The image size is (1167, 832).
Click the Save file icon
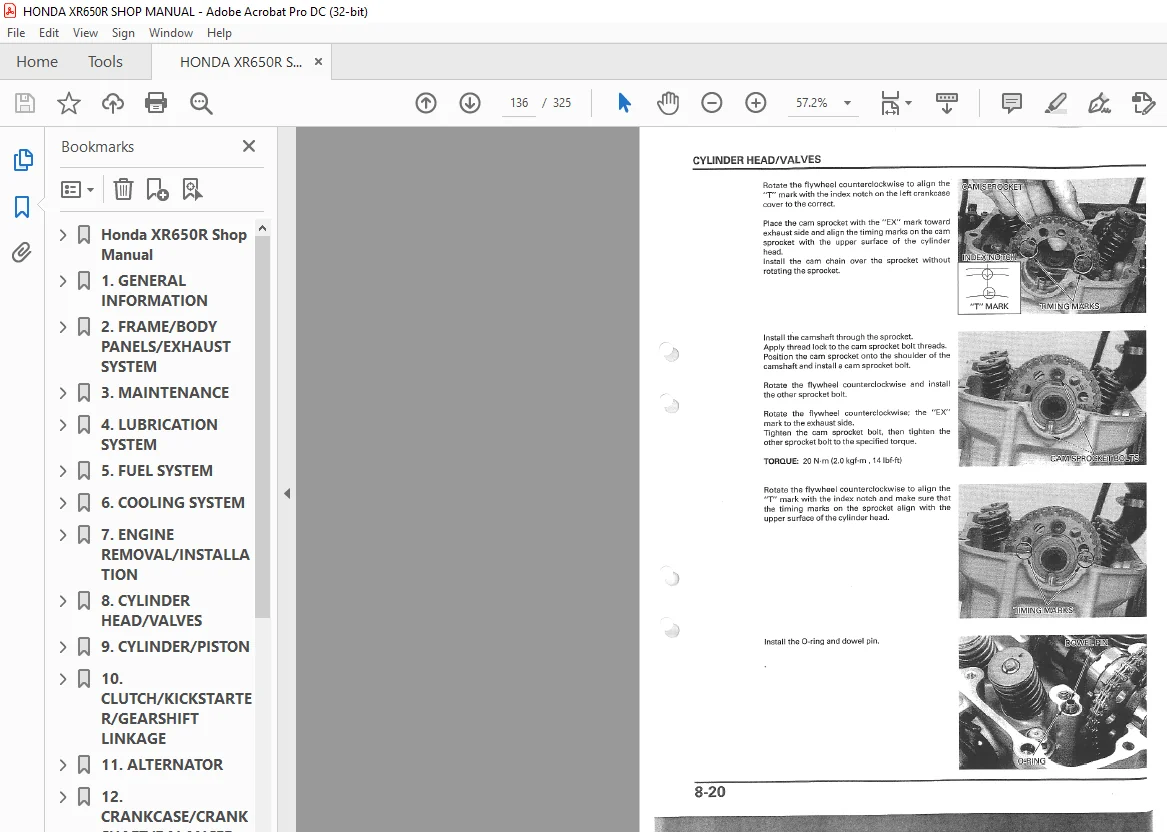pyautogui.click(x=25, y=103)
